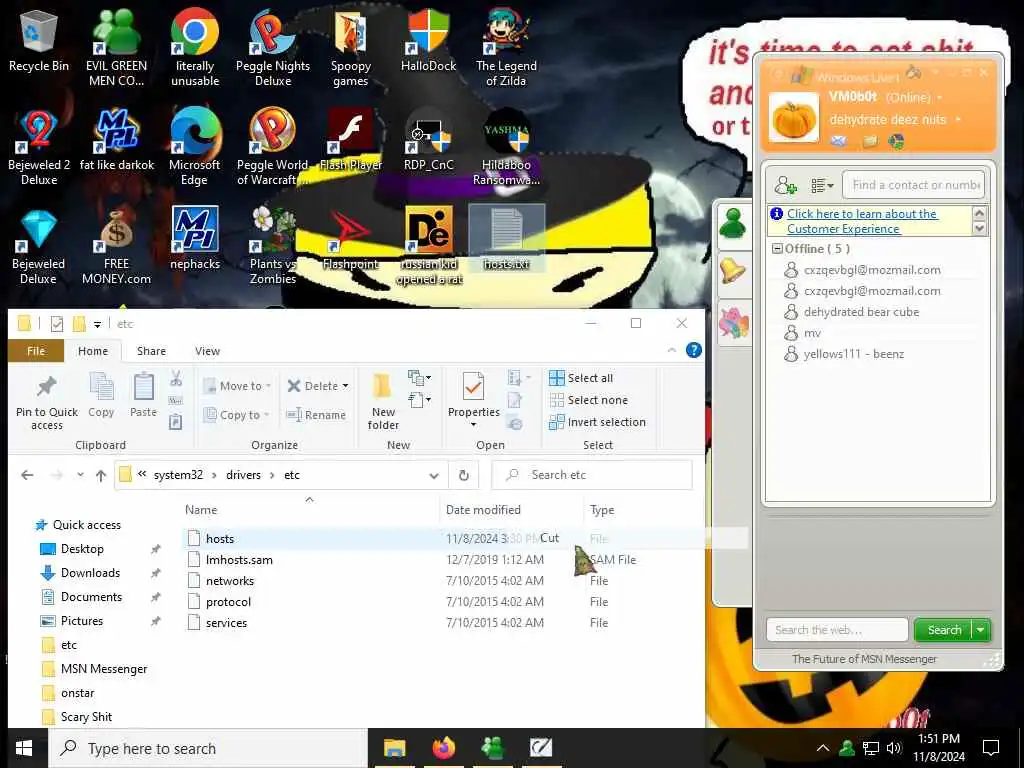This screenshot has width=1024, height=768.
Task: Click the Find a contact field
Action: 914,185
